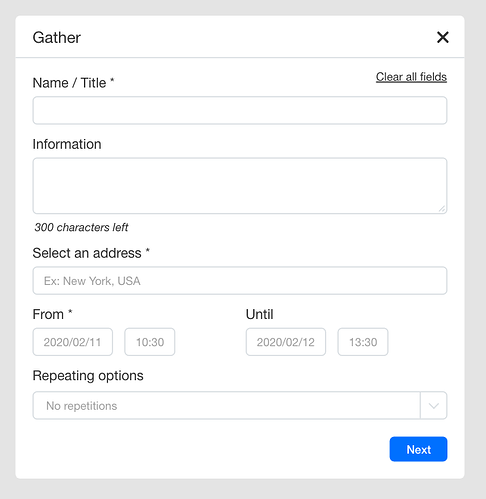Open the From date field 2020/02/11
The height and width of the screenshot is (499, 486).
tap(73, 342)
